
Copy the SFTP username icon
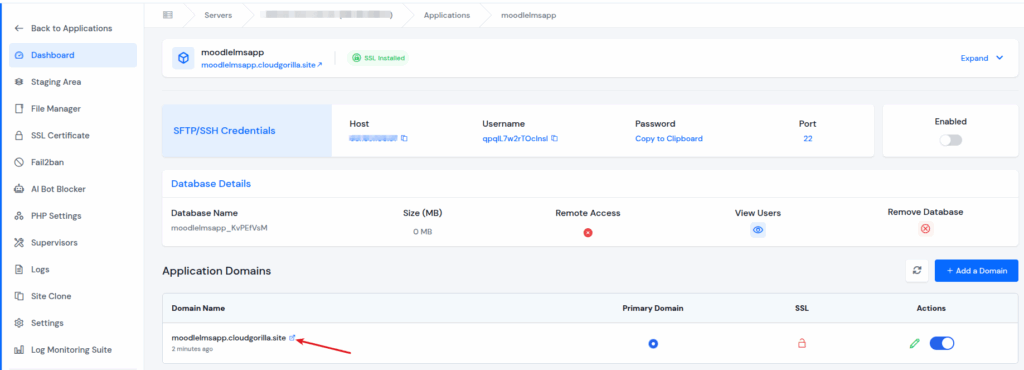[x=554, y=138]
